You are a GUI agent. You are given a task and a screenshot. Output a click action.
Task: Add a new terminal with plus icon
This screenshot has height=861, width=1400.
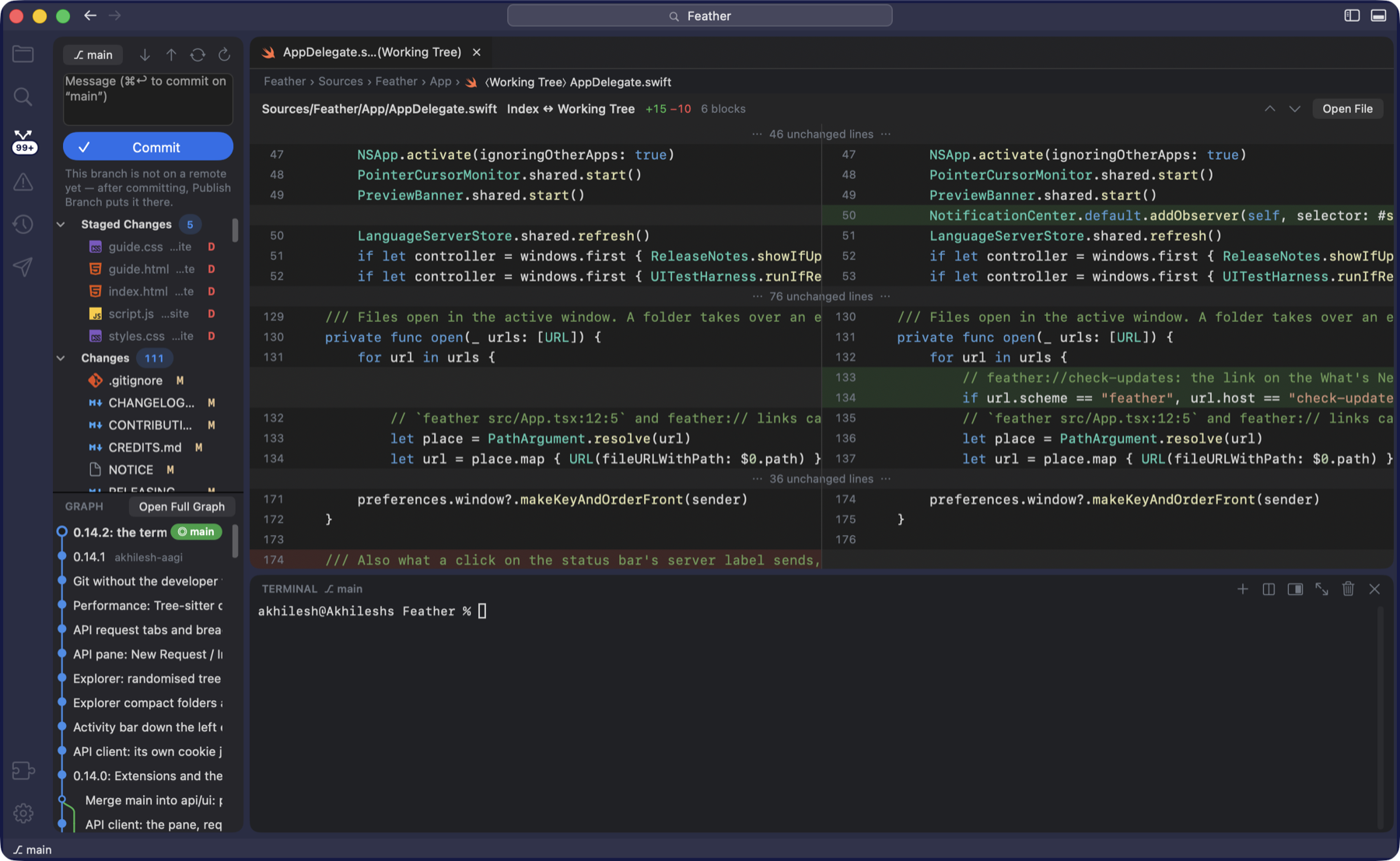1242,589
